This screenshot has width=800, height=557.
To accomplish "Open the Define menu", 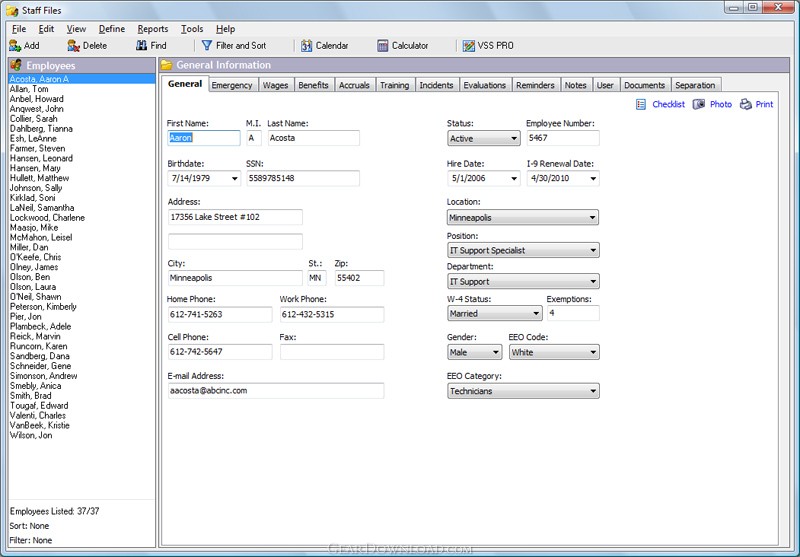I will pyautogui.click(x=112, y=29).
